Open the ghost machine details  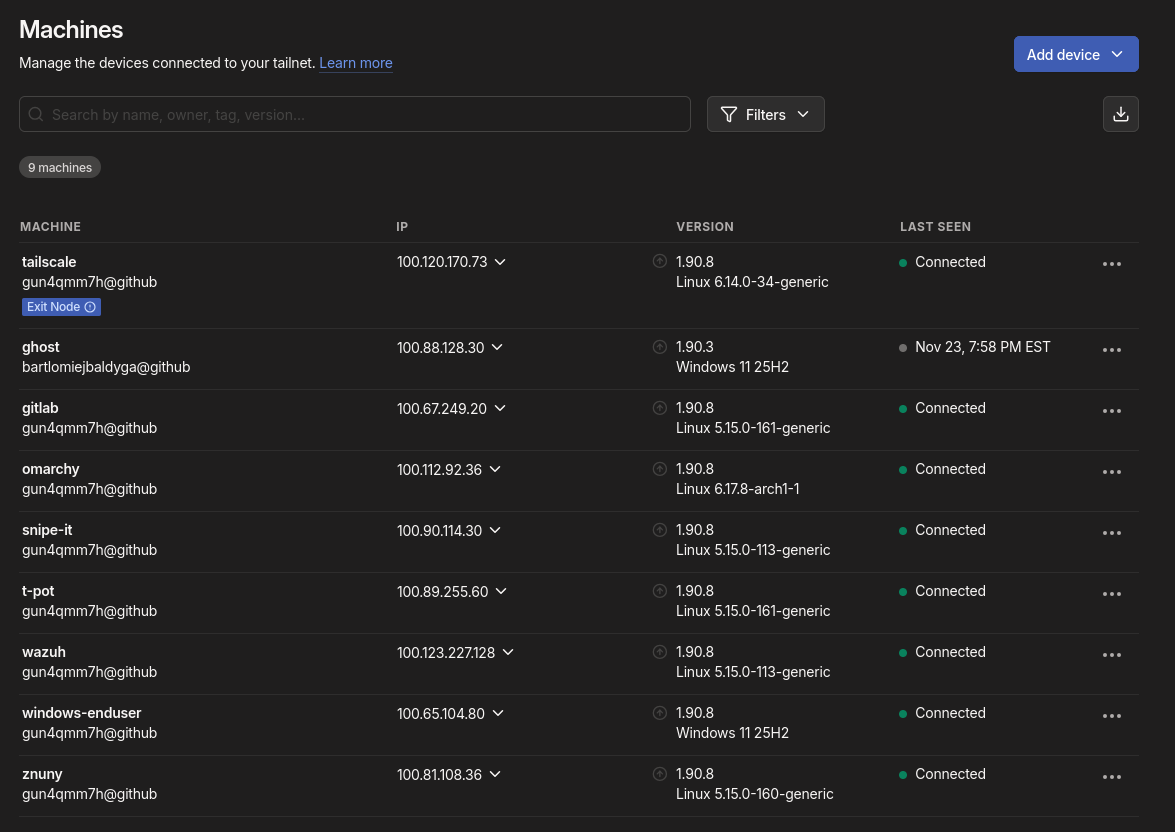click(x=41, y=347)
